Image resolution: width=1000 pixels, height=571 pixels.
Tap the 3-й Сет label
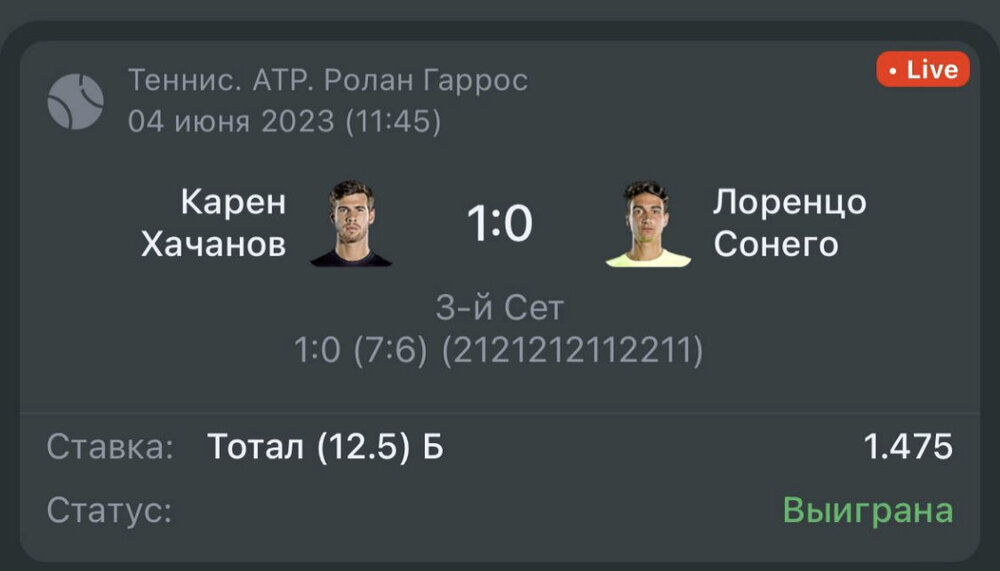coord(500,307)
